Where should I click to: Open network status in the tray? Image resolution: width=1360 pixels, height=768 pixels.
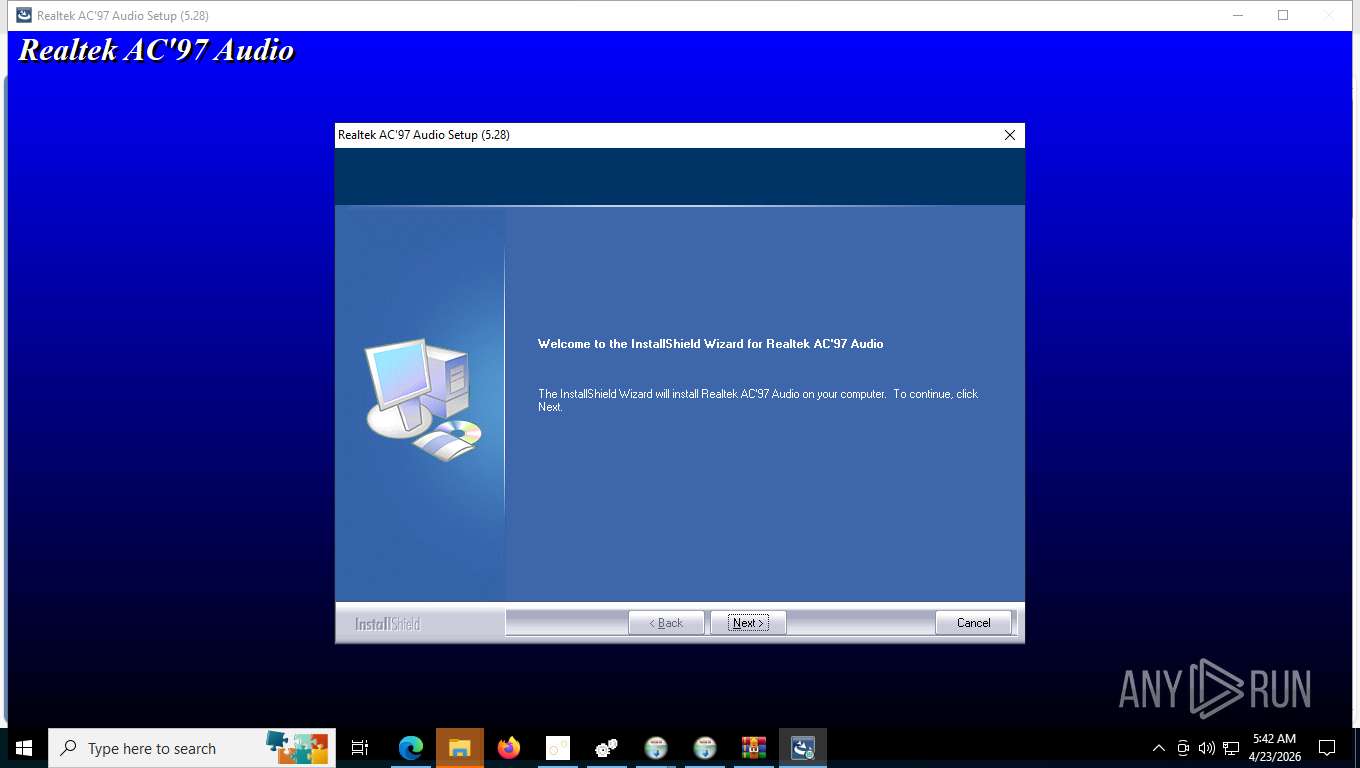tap(1231, 748)
